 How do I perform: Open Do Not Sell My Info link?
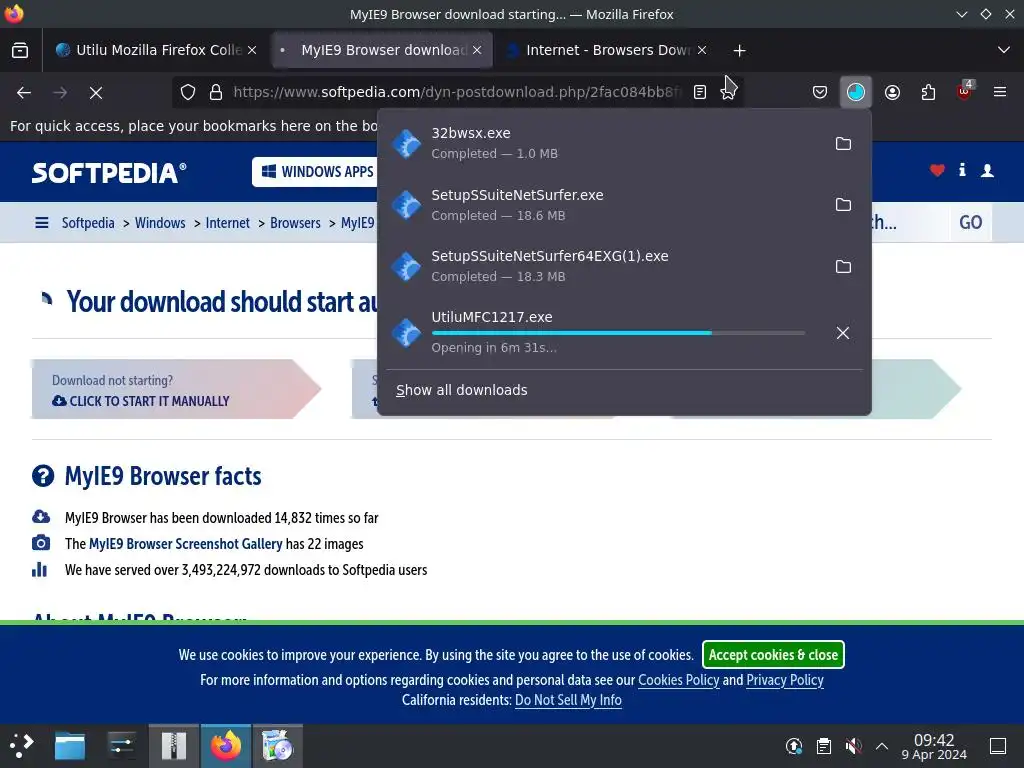[x=568, y=700]
